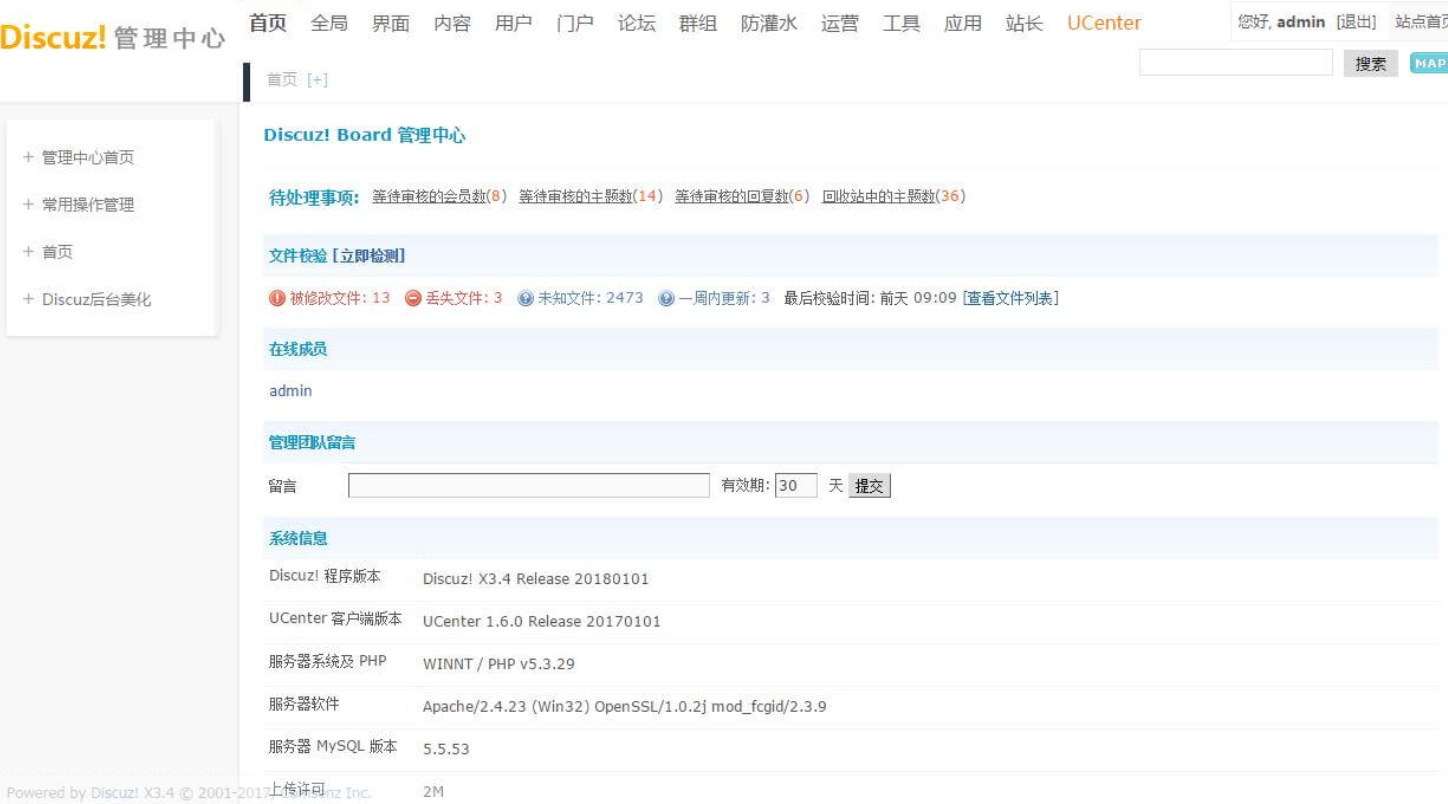
Task: Click the 系统信息 section header
Action: coord(298,538)
